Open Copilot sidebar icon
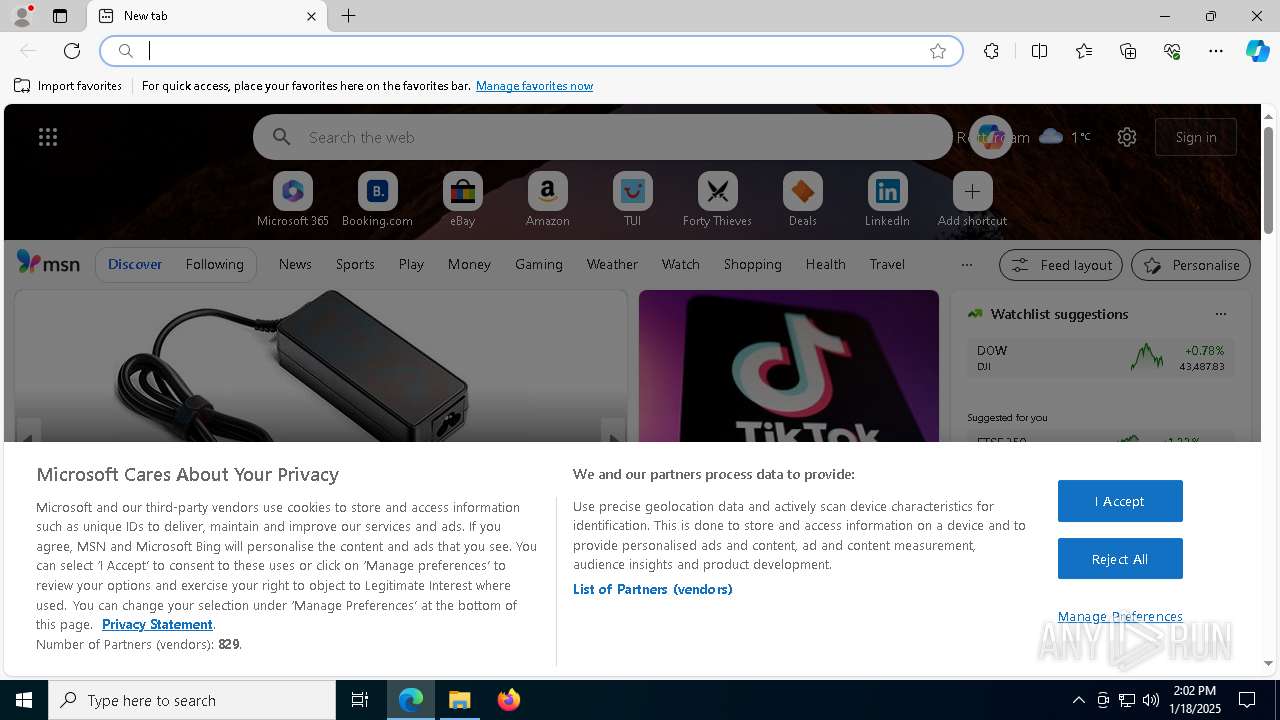This screenshot has width=1280, height=720. pos(1257,51)
